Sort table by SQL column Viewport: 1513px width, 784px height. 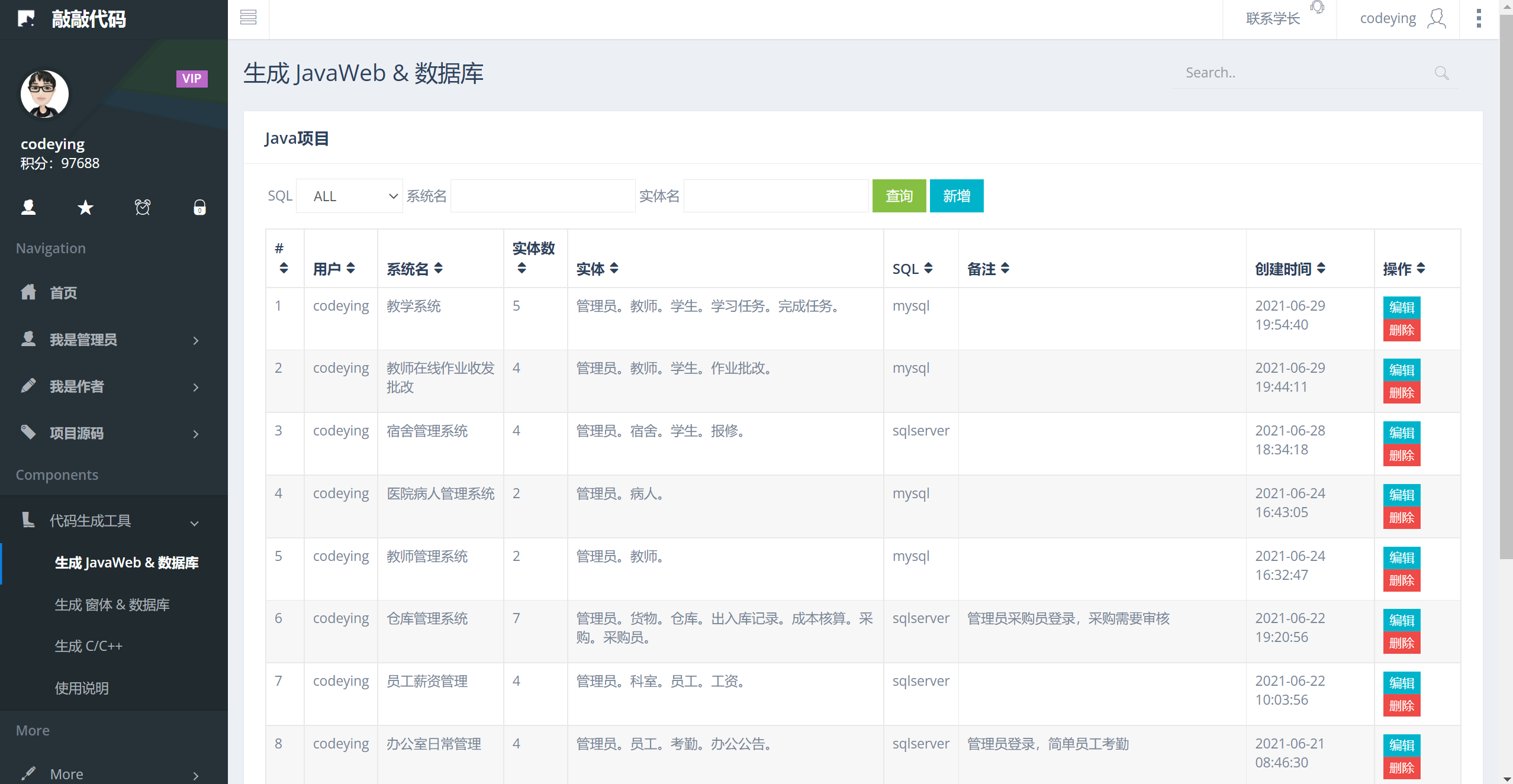(x=928, y=268)
